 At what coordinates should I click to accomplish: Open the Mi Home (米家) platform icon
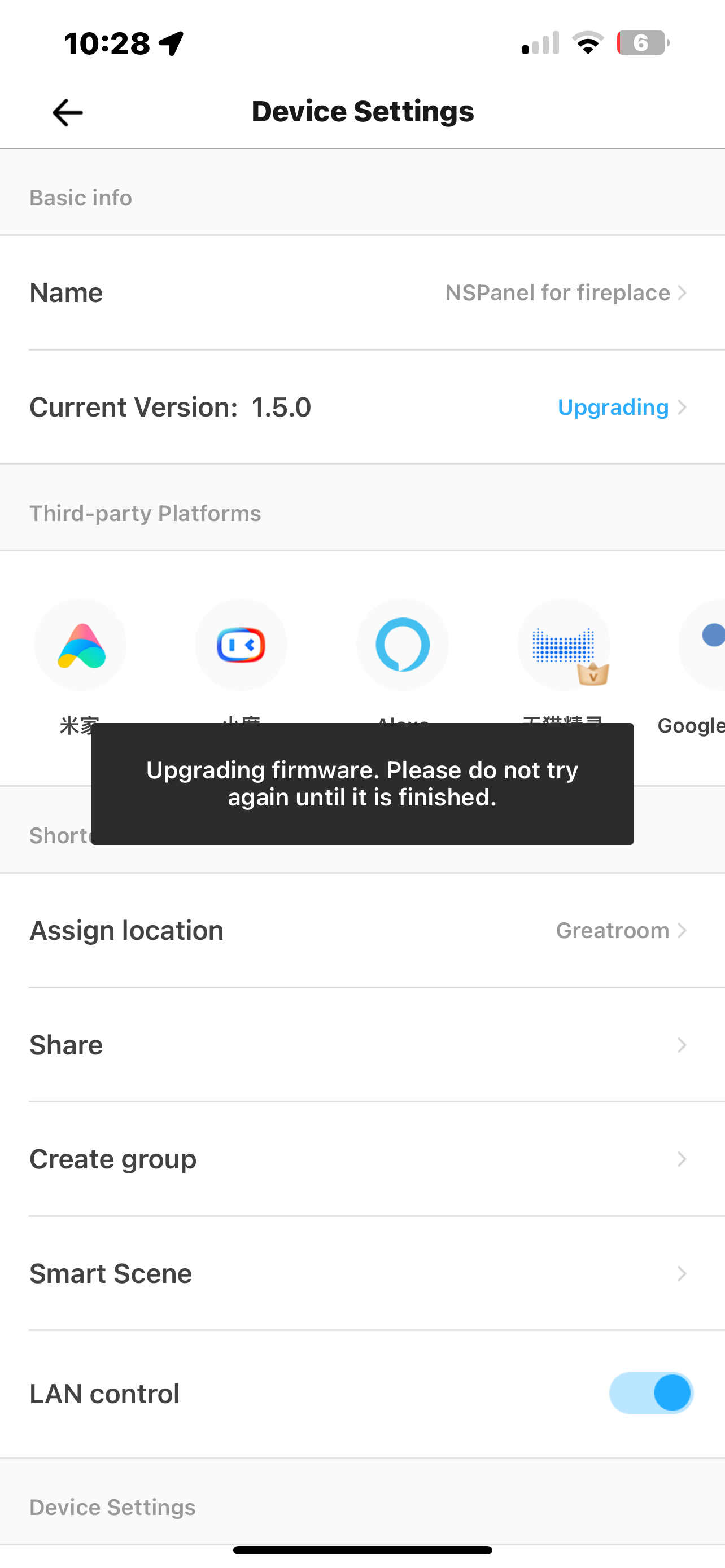click(80, 645)
